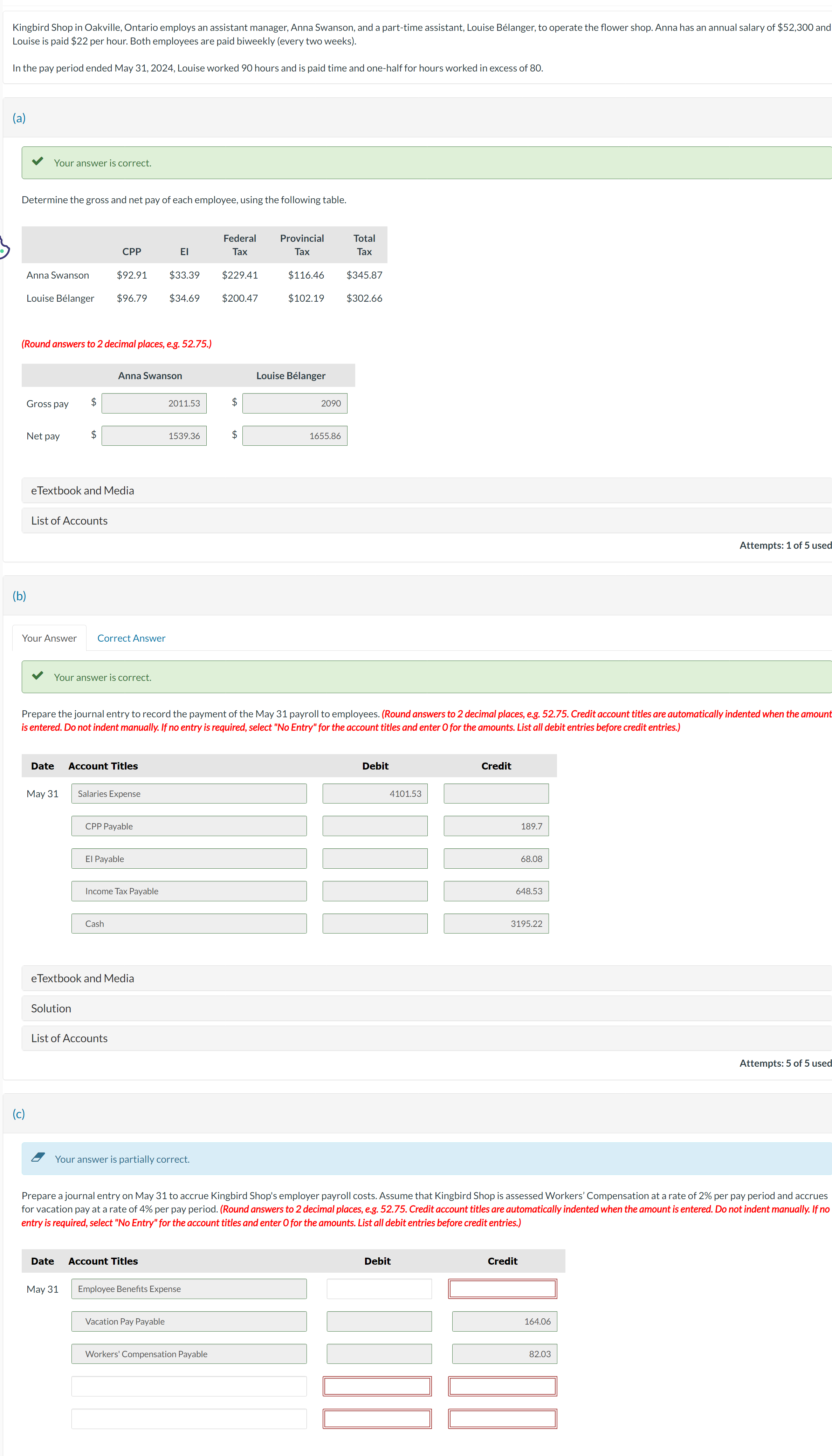Expand List of Accounts in part (a)

coord(69,521)
